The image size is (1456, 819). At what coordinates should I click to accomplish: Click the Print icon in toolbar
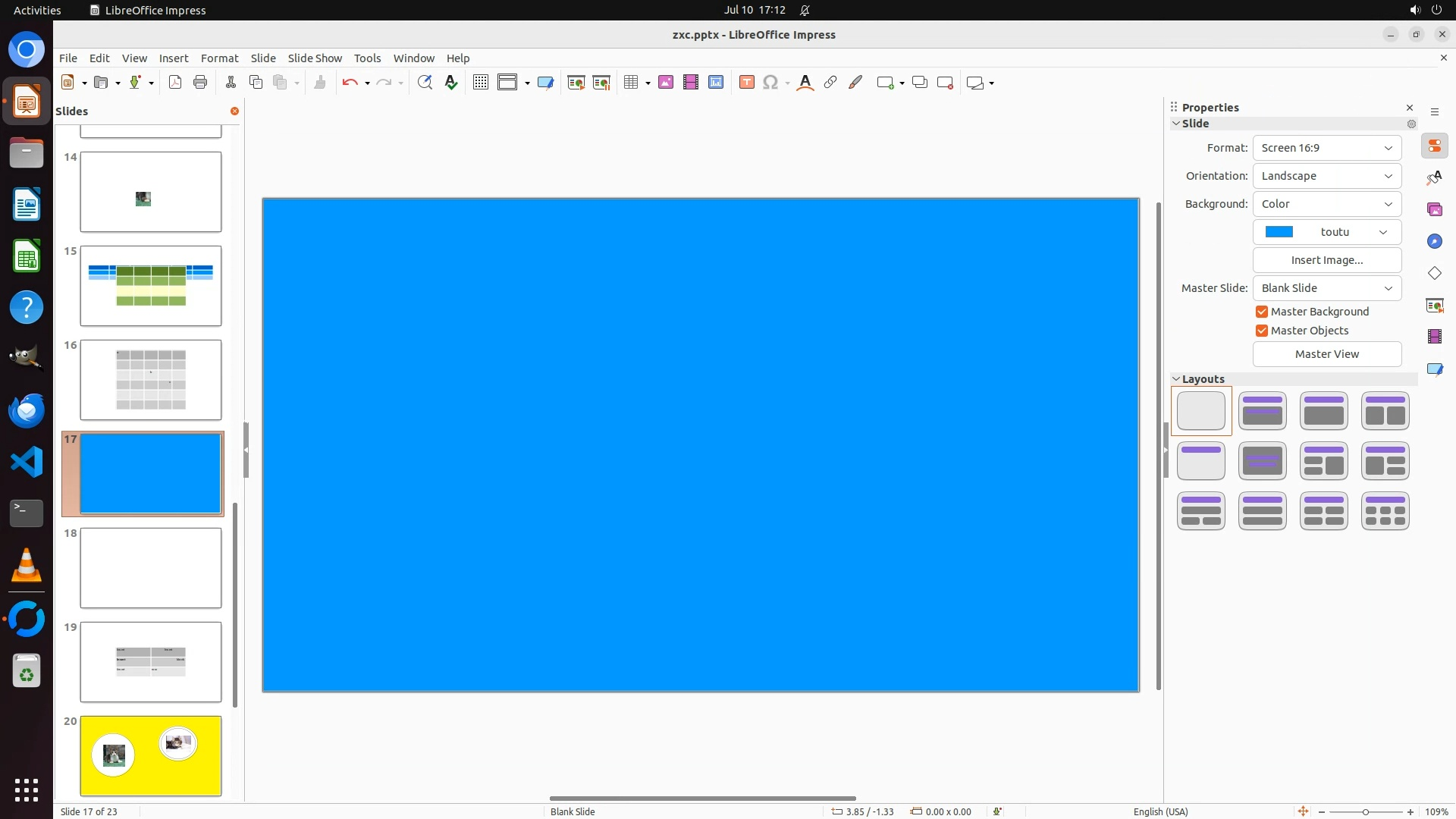(200, 83)
